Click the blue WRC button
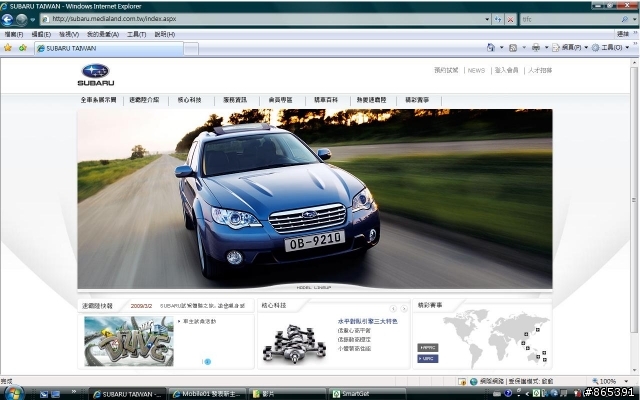The height and width of the screenshot is (400, 640). click(x=428, y=358)
